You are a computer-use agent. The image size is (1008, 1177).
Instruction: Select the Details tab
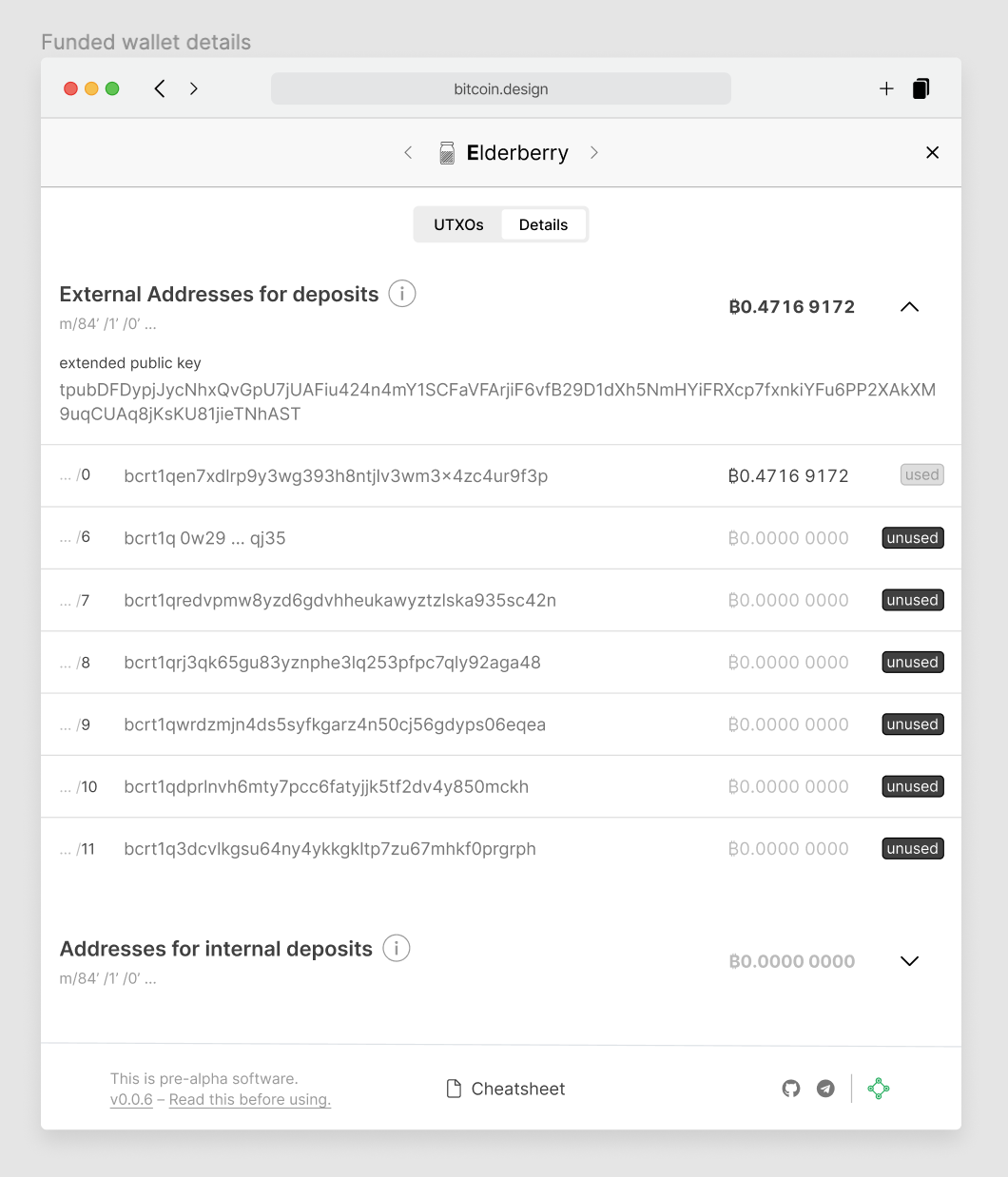coord(543,224)
